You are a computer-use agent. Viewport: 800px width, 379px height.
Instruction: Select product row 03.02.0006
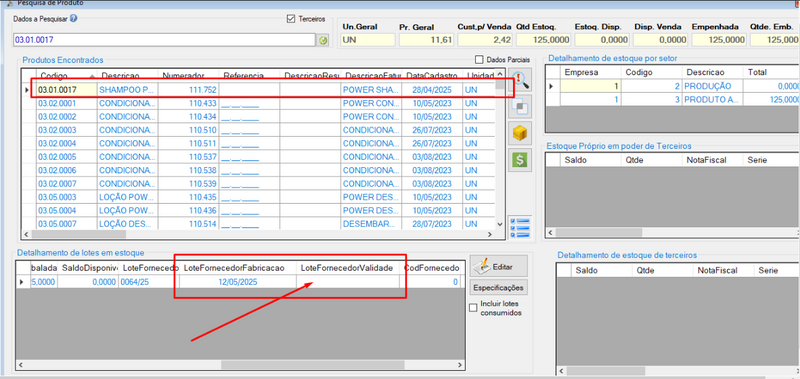click(x=258, y=170)
